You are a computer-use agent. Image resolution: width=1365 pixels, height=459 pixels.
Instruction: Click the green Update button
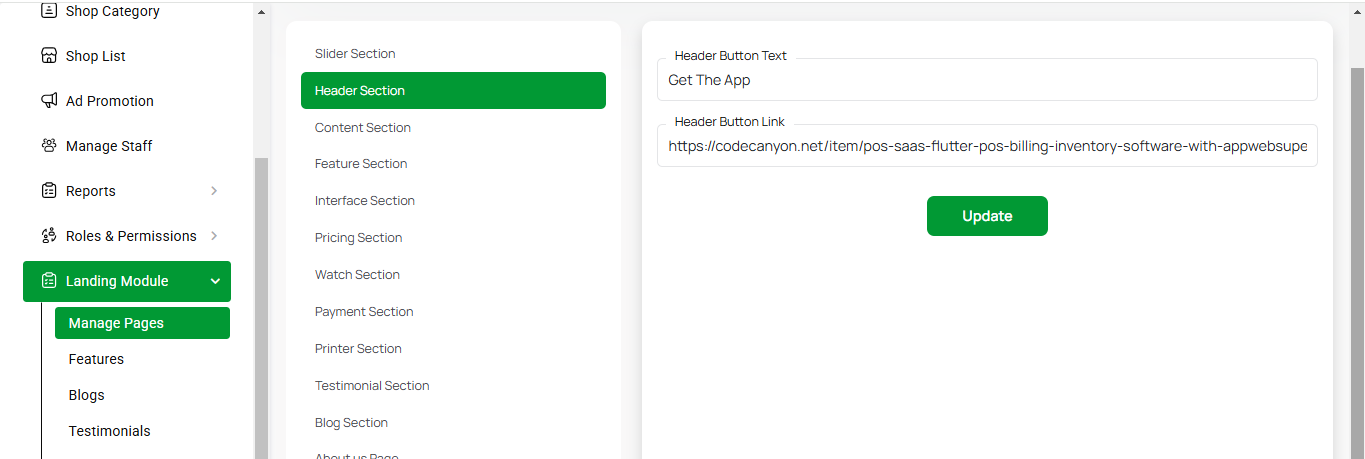click(987, 216)
